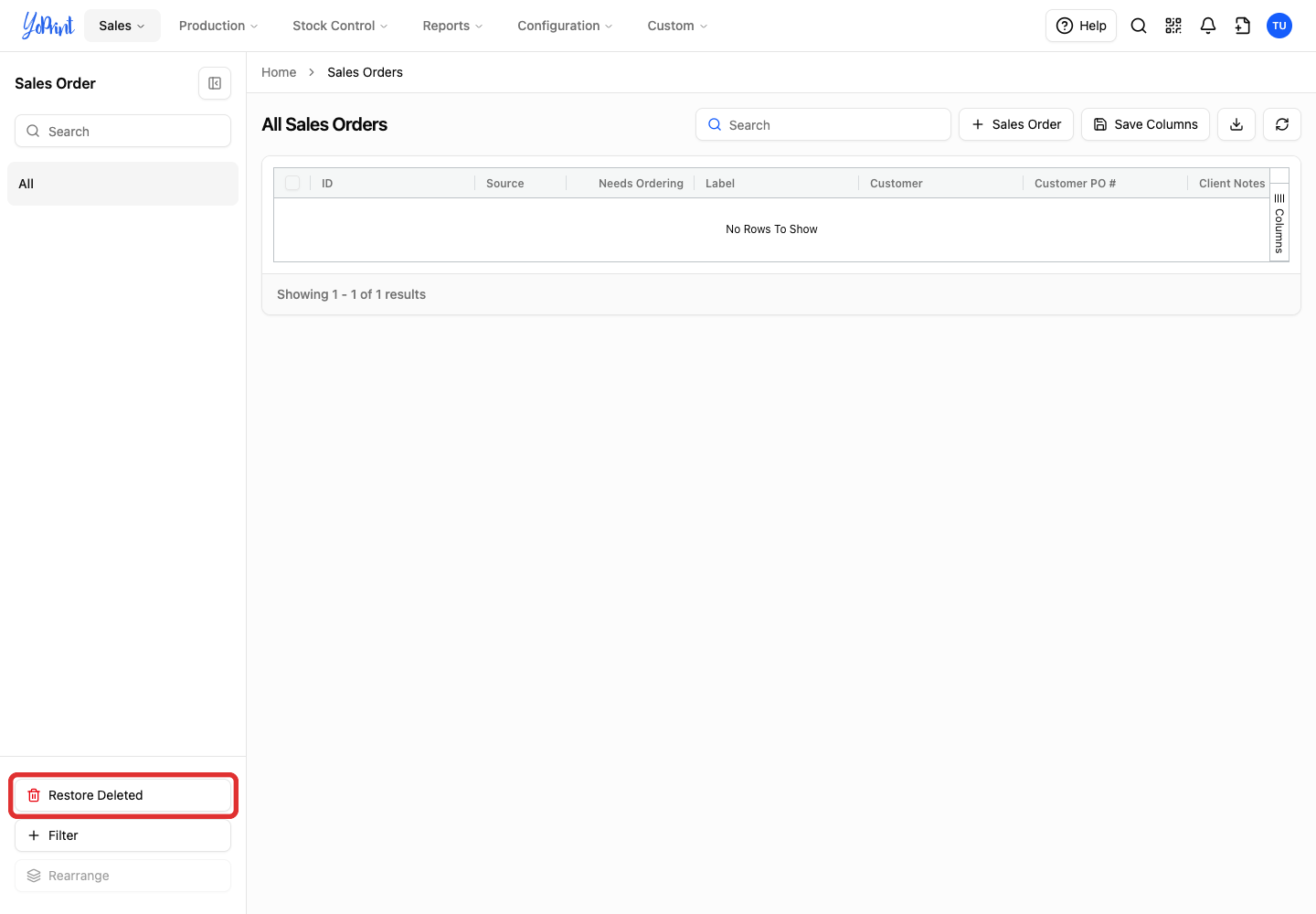This screenshot has height=914, width=1316.
Task: Expand the Configuration dropdown
Action: point(565,26)
